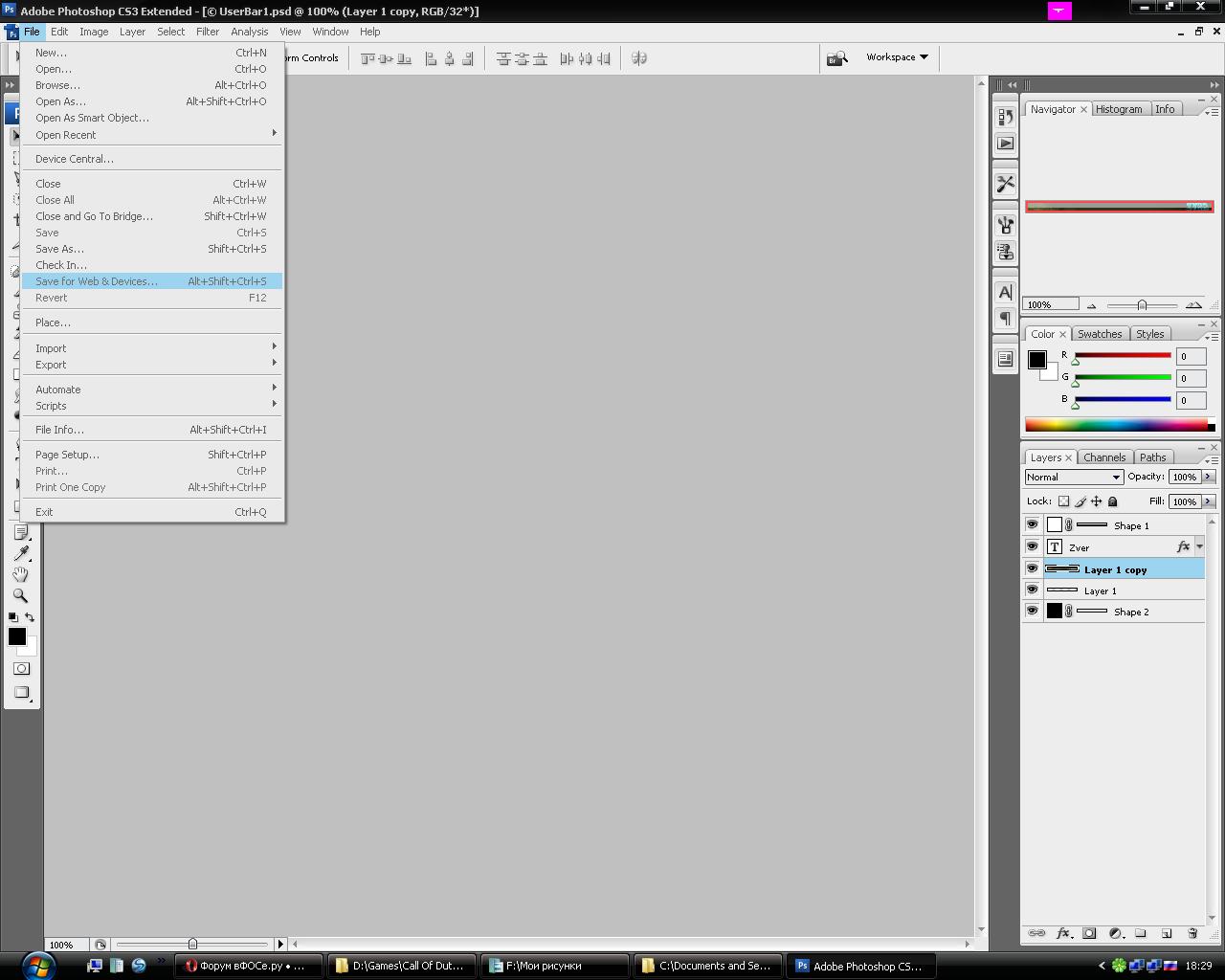Image resolution: width=1225 pixels, height=980 pixels.
Task: Click the Windows Start button
Action: [x=37, y=965]
